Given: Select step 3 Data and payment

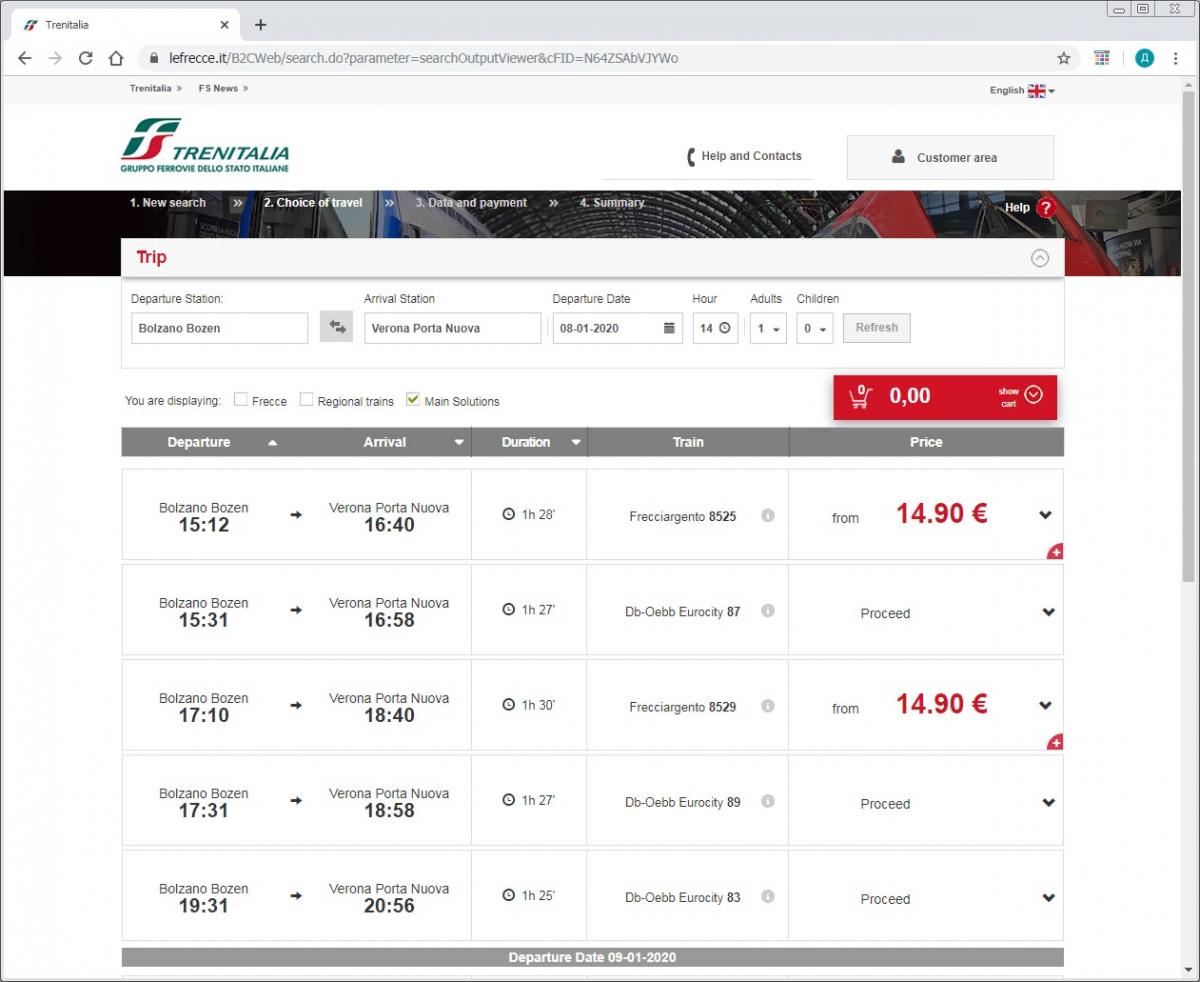Looking at the screenshot, I should pos(471,203).
